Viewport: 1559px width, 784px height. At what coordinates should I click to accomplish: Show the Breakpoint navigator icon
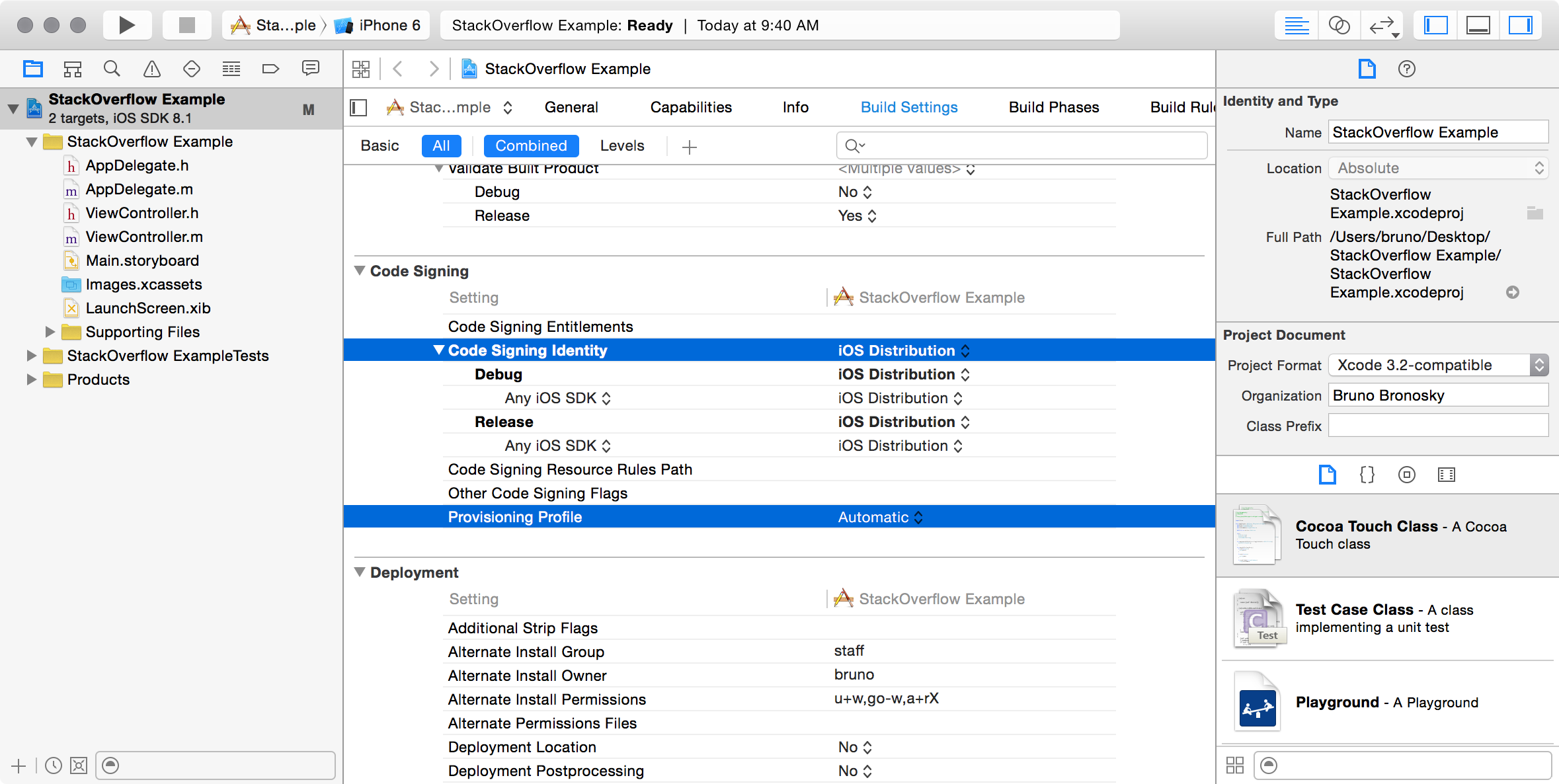270,69
